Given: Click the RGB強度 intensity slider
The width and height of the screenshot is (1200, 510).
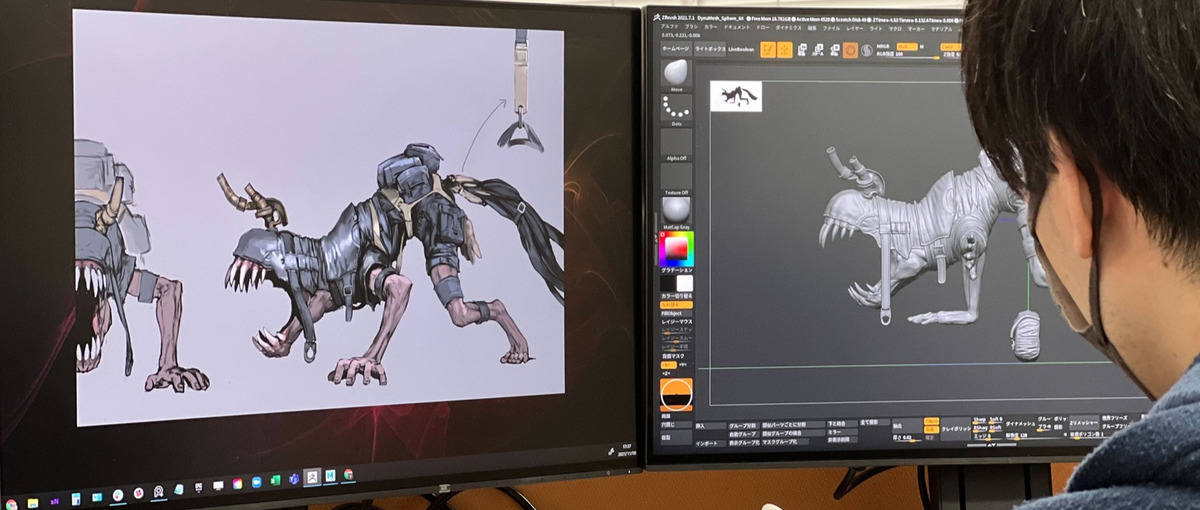Looking at the screenshot, I should tap(909, 56).
